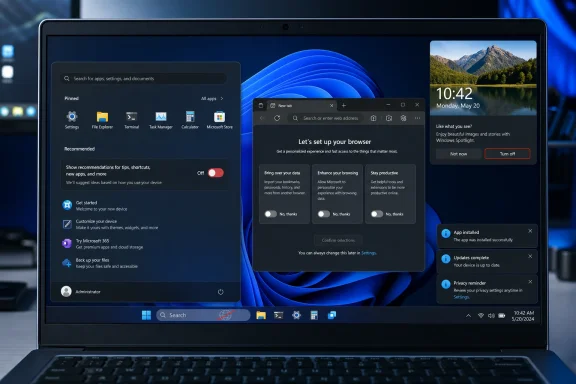Dismiss the Privacy reminder notification
576x384 pixels.
[530, 281]
